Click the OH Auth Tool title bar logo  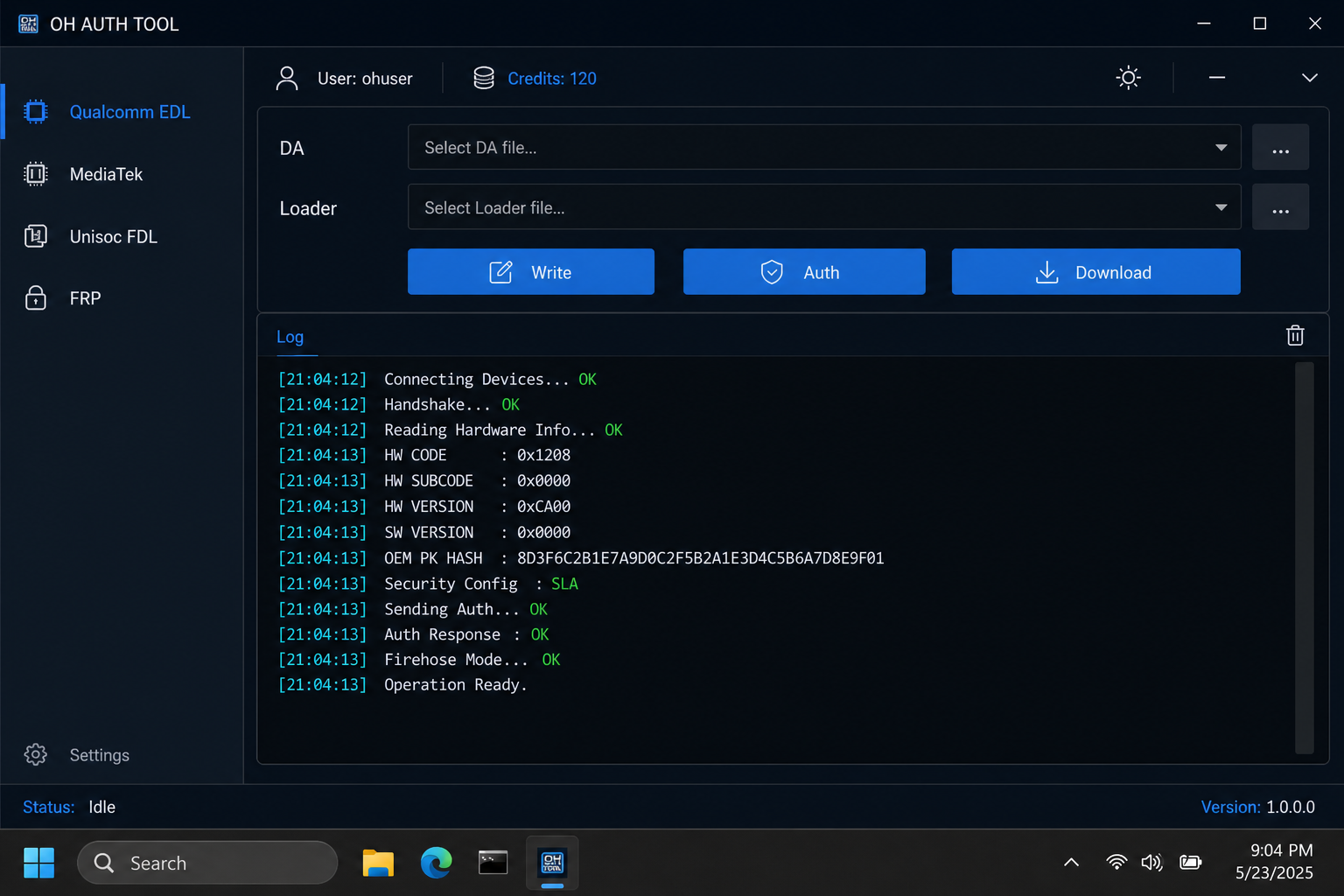click(28, 24)
